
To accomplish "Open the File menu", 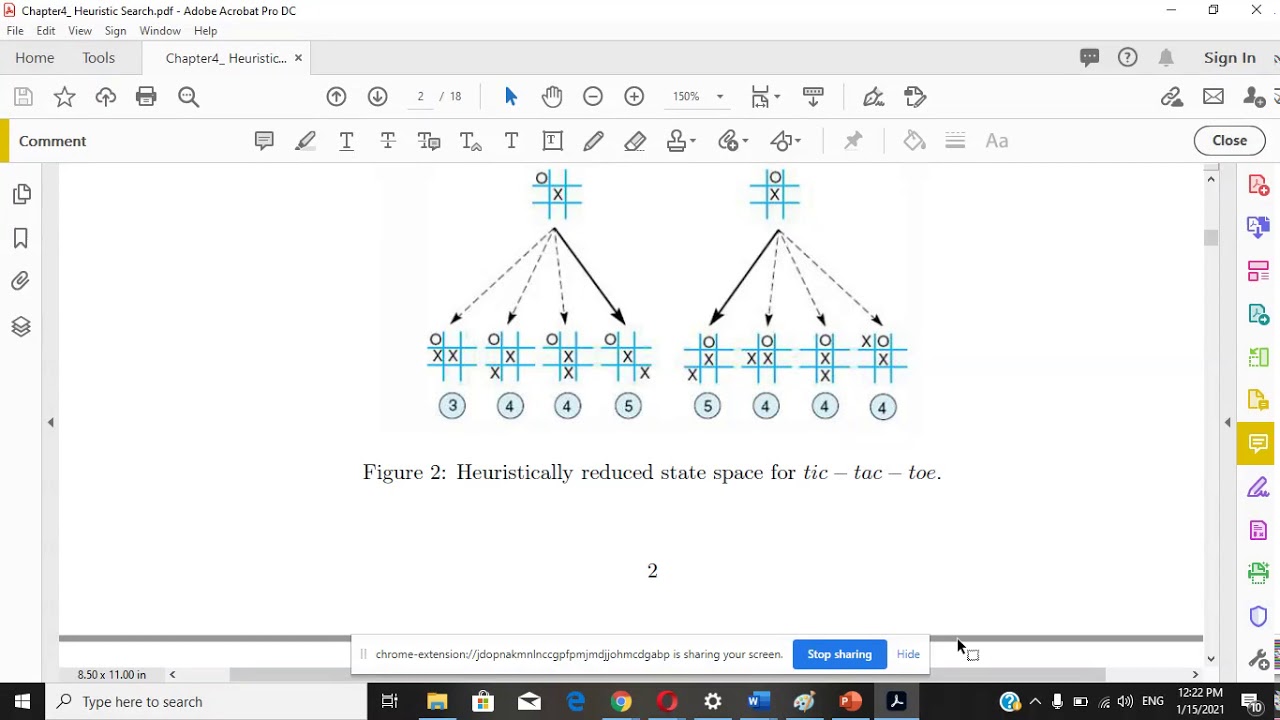I will point(15,31).
